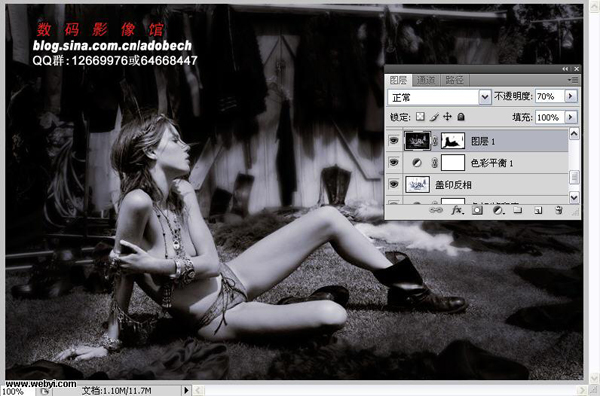Click mask link of 色彩平衡 1
This screenshot has width=600, height=396.
click(434, 163)
